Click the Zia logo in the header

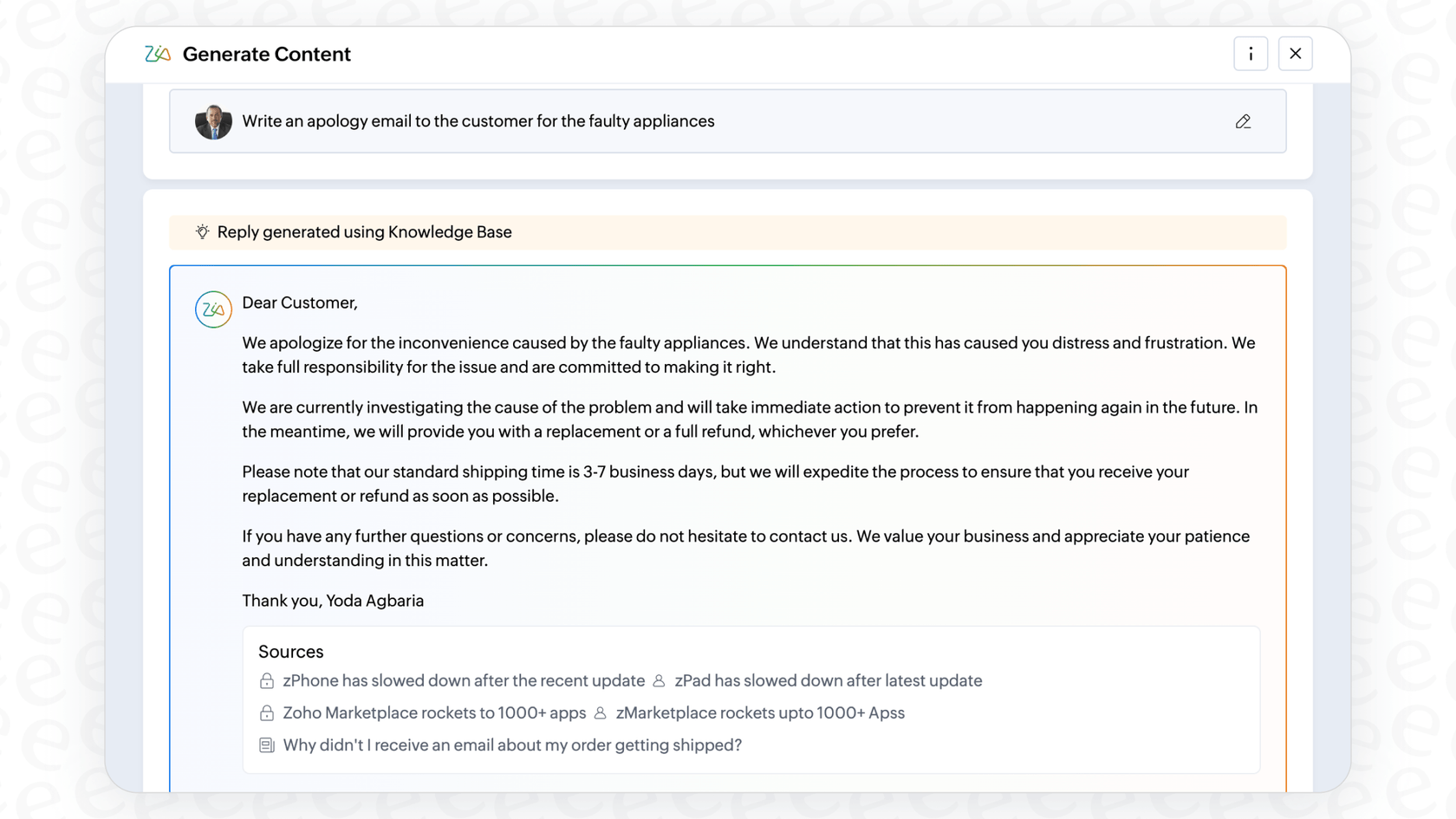coord(157,53)
